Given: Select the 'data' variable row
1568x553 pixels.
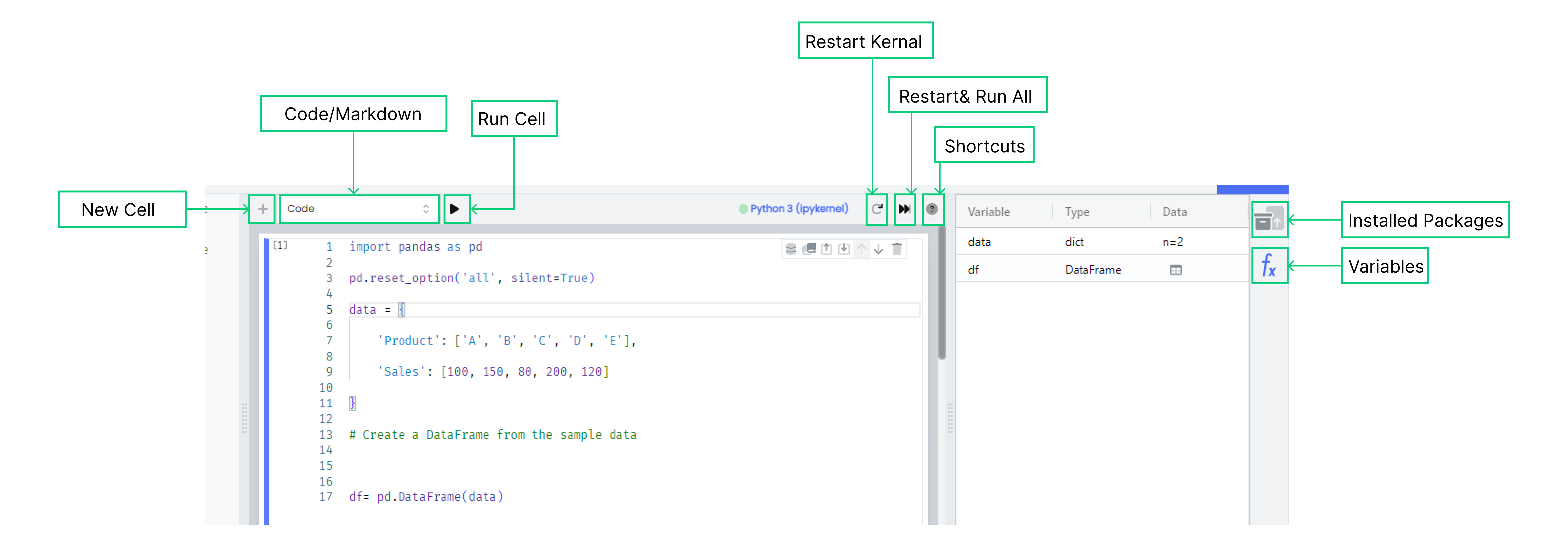Looking at the screenshot, I should 1102,242.
